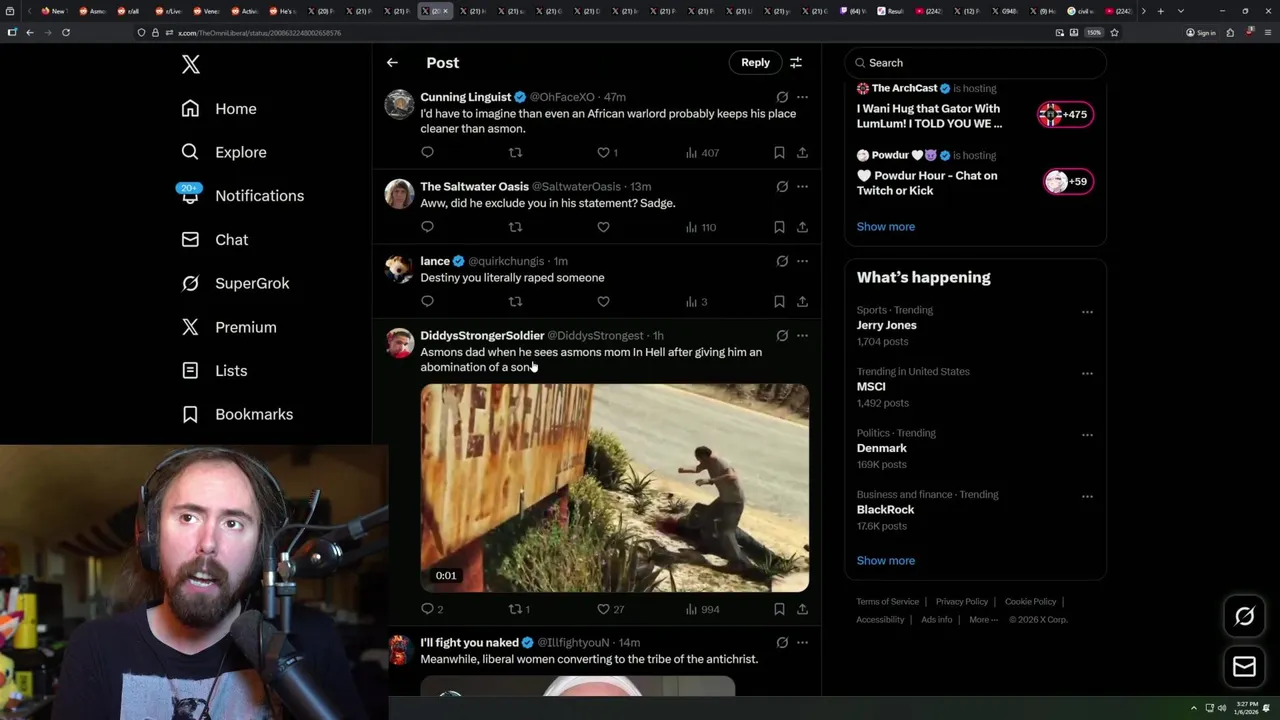Open Cunning Linguist's profile name
The width and height of the screenshot is (1280, 720).
466,97
